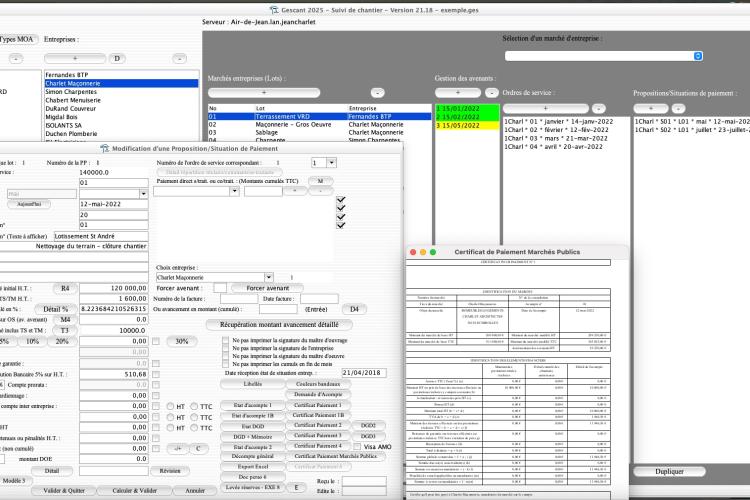Select ordre de service 01 janvier 14-janv-2022
750x500 pixels.
coord(565,122)
